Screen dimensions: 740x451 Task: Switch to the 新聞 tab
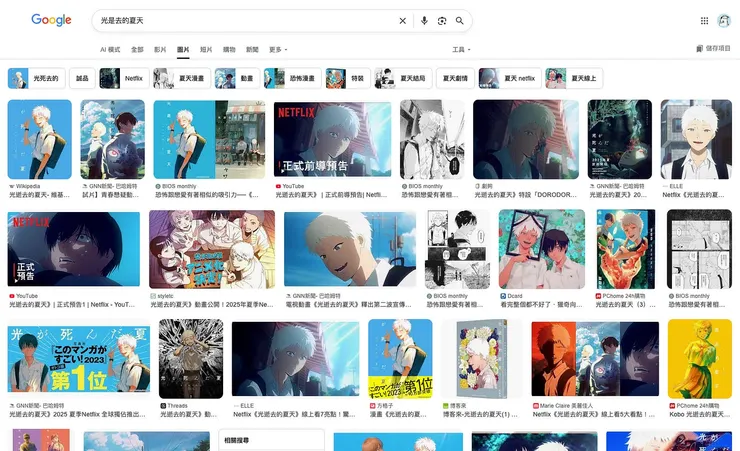pos(252,50)
